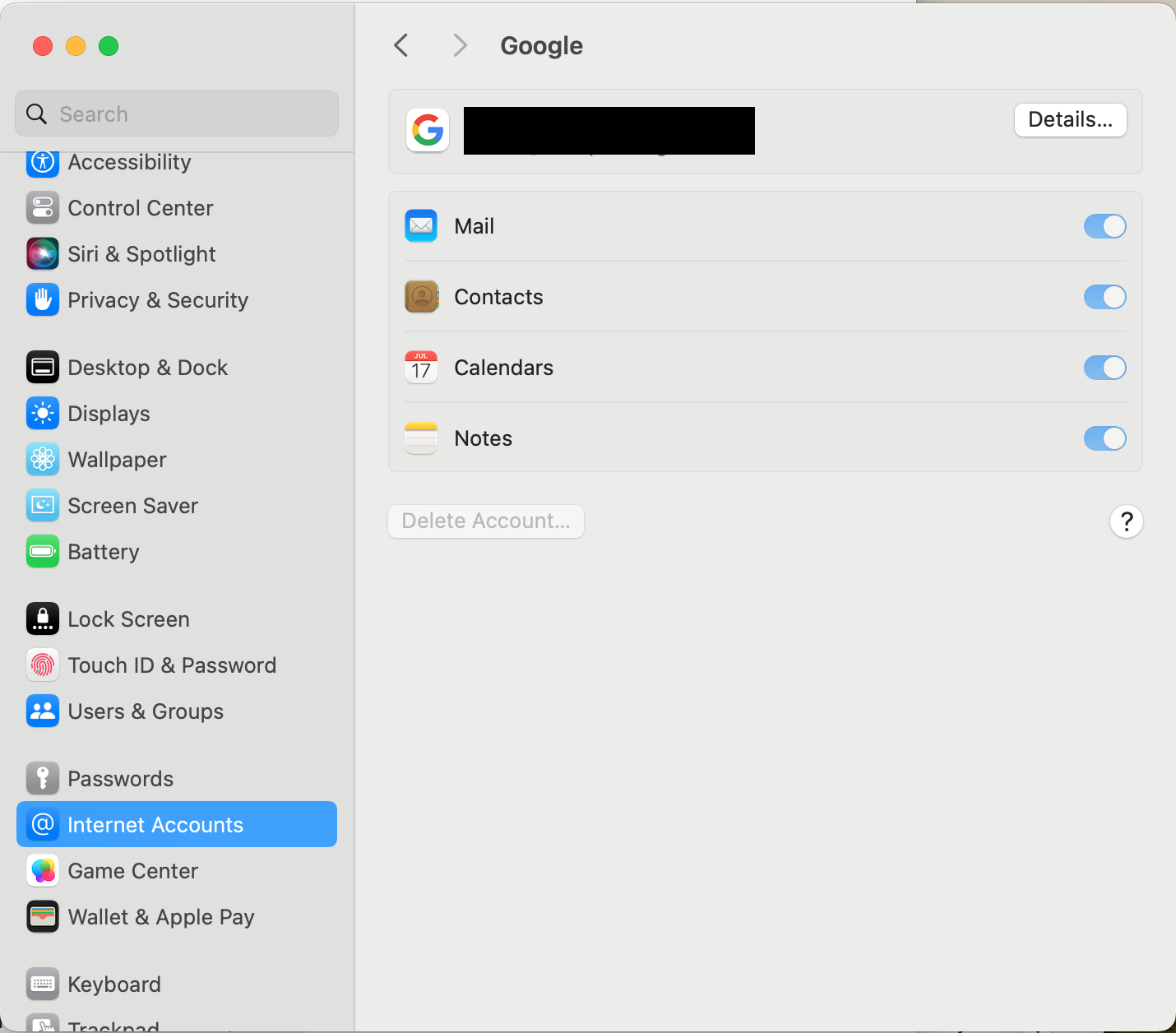
Task: Open Wallet & Apple Pay pane
Action: [177, 917]
